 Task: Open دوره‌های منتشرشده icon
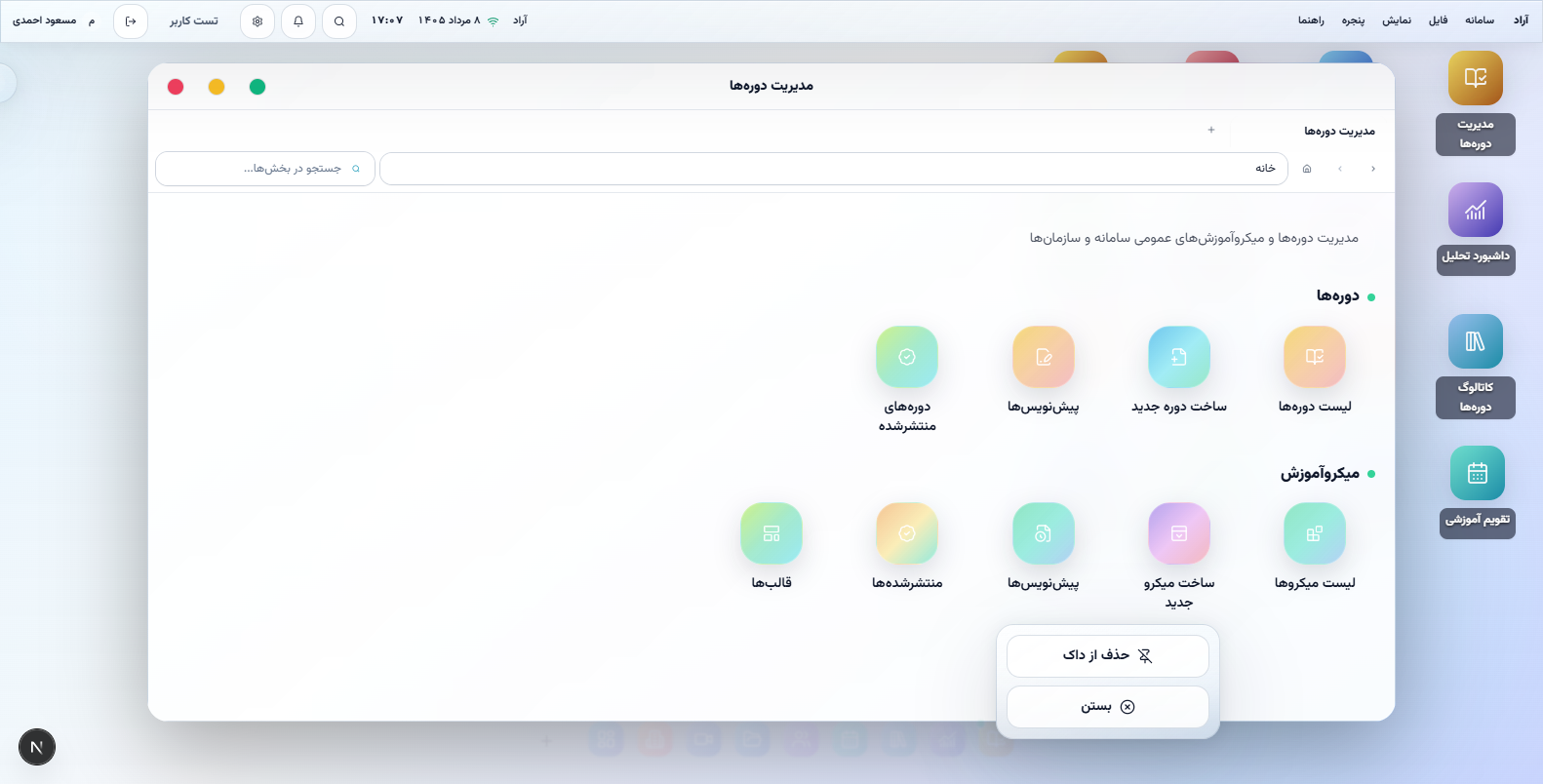907,357
